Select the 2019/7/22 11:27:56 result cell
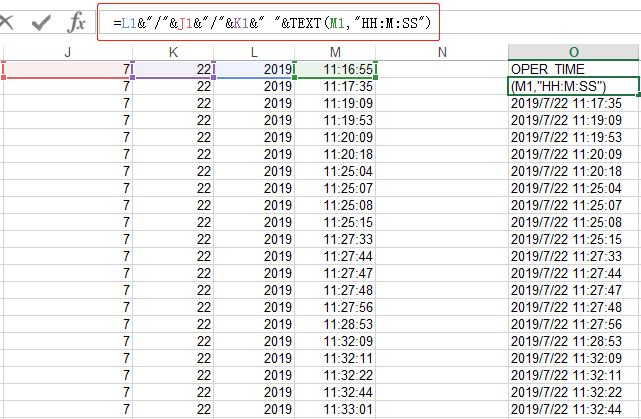641x419 pixels. point(574,325)
